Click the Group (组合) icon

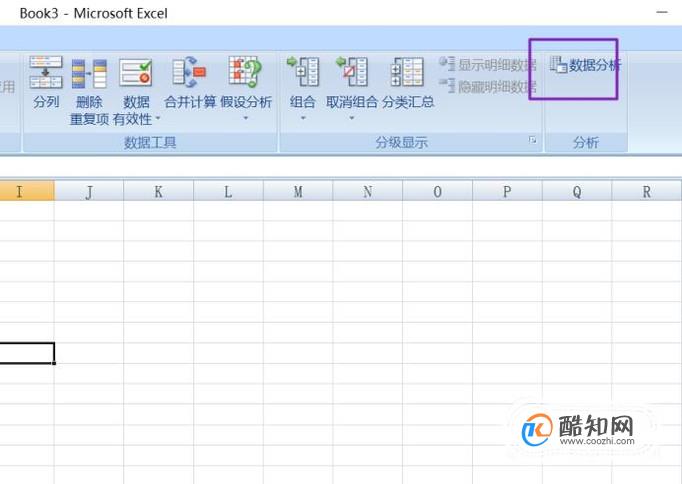tap(303, 71)
